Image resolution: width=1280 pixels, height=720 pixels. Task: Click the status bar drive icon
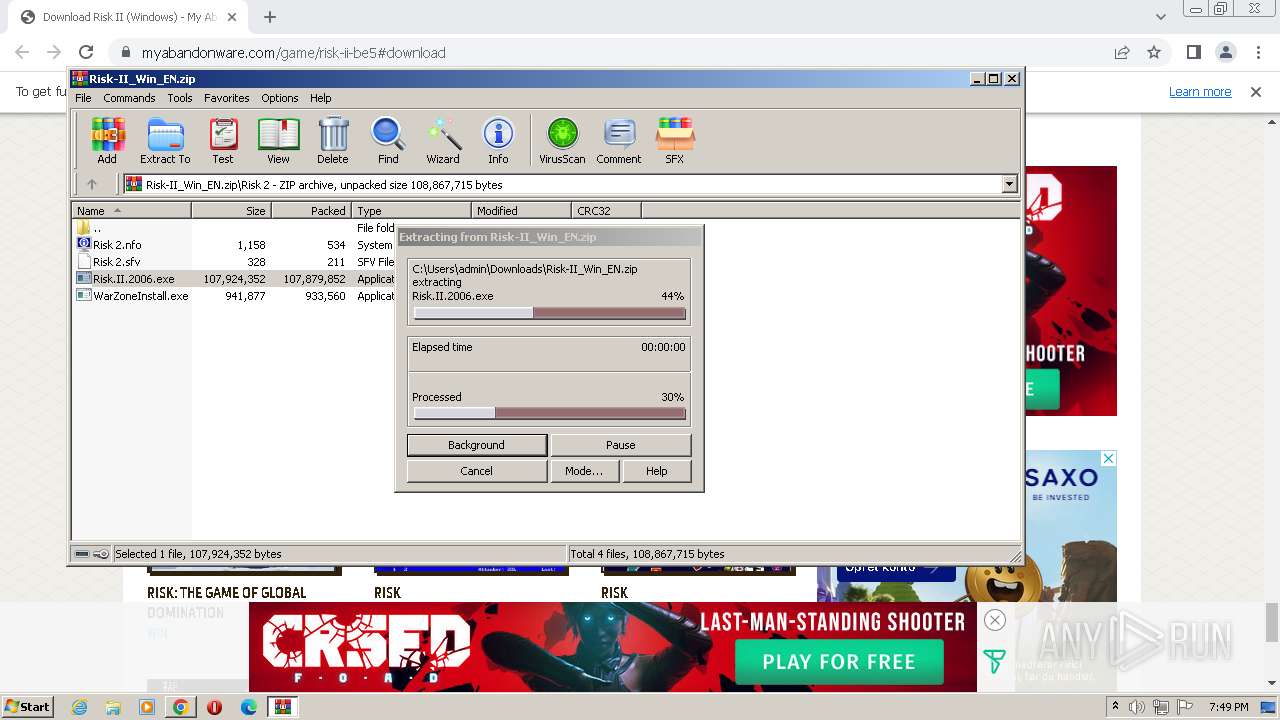point(82,554)
